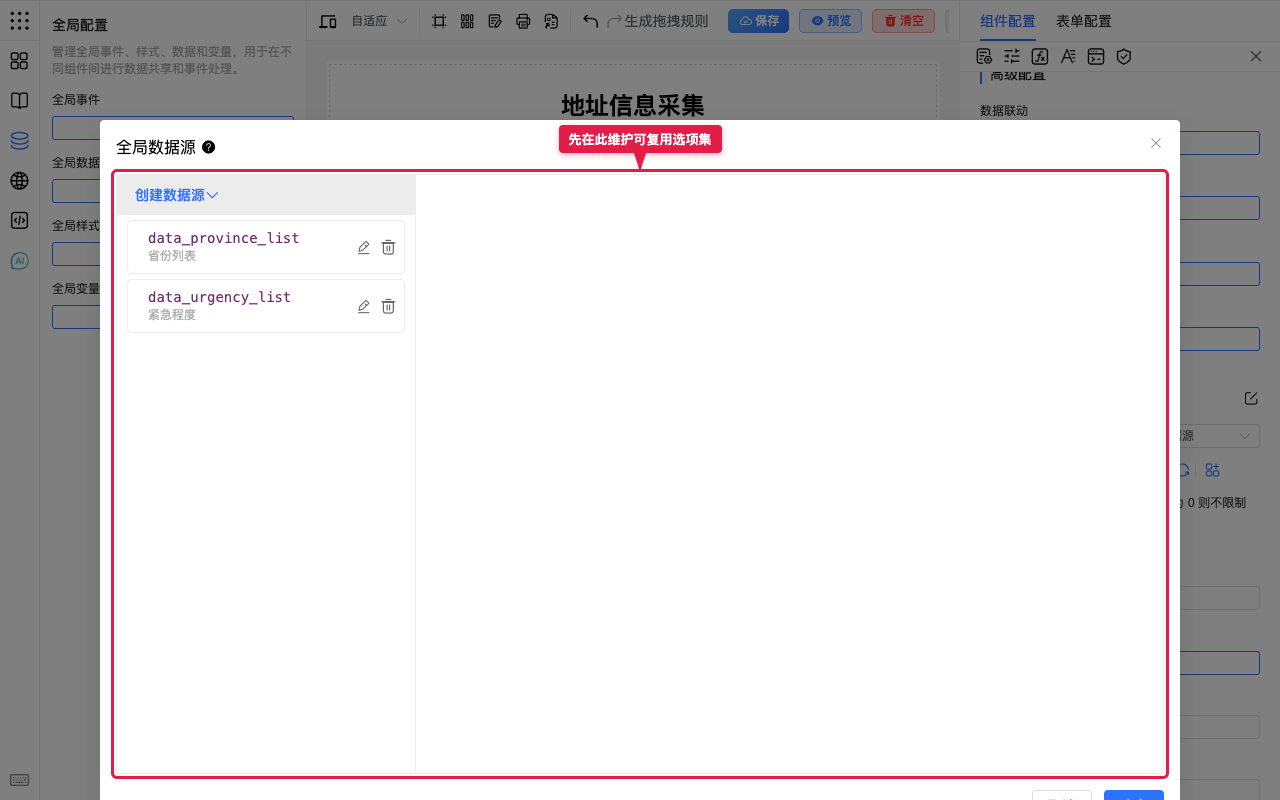Open the globe sidebar icon
The height and width of the screenshot is (800, 1280).
19,181
